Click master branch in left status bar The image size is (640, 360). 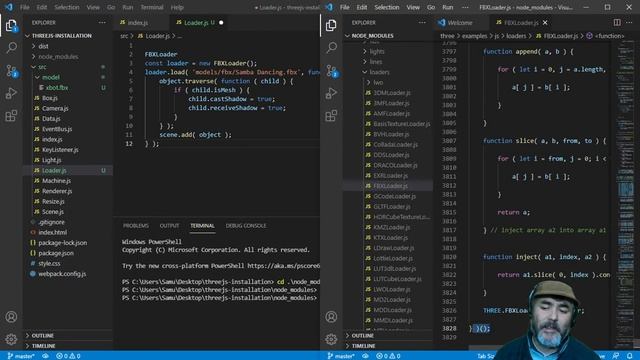(x=21, y=356)
